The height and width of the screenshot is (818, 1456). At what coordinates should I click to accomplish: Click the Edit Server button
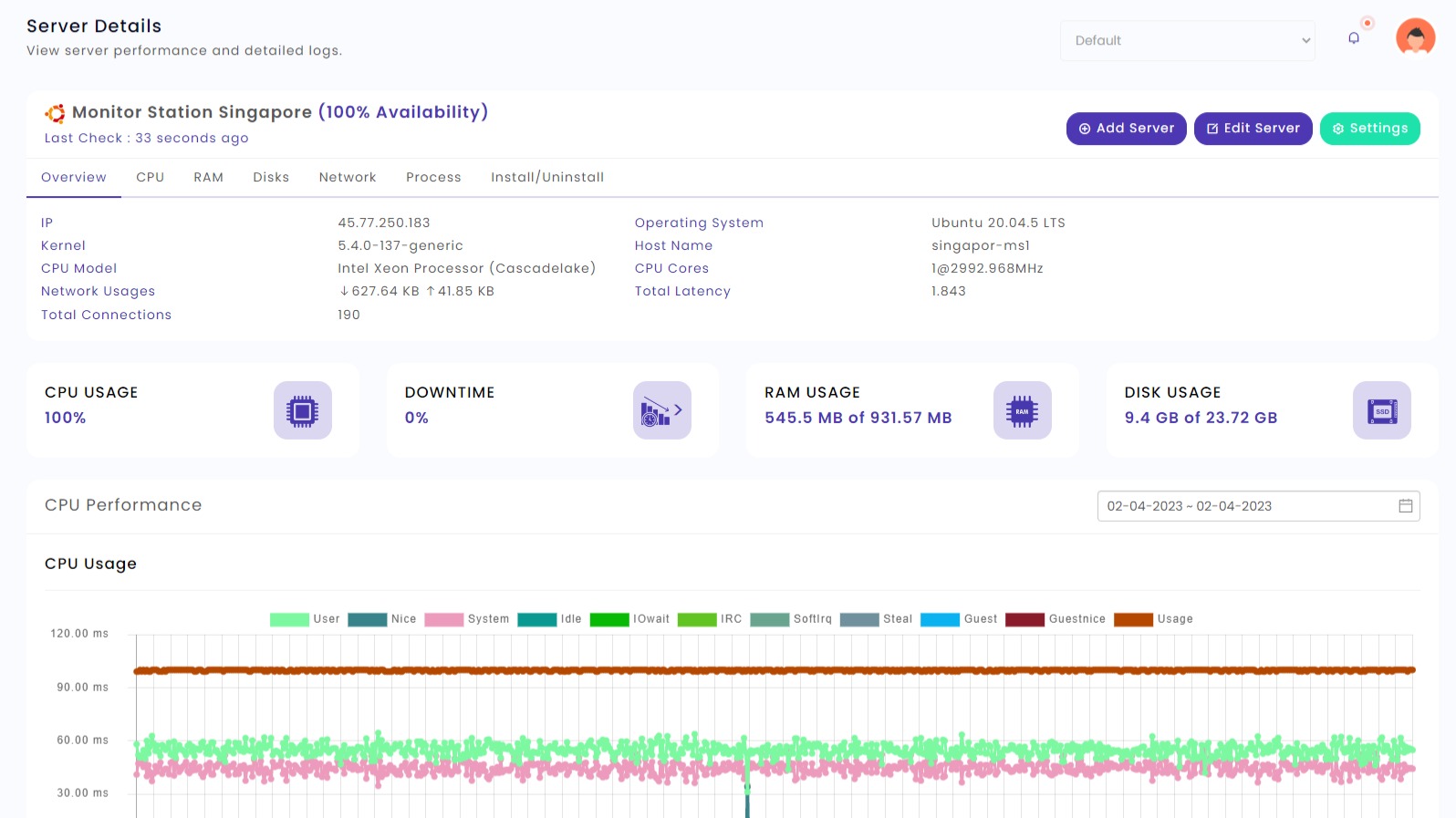point(1253,129)
